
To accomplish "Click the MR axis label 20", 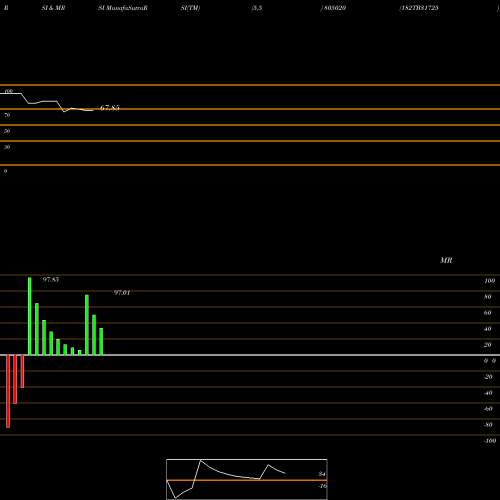I will point(488,345).
